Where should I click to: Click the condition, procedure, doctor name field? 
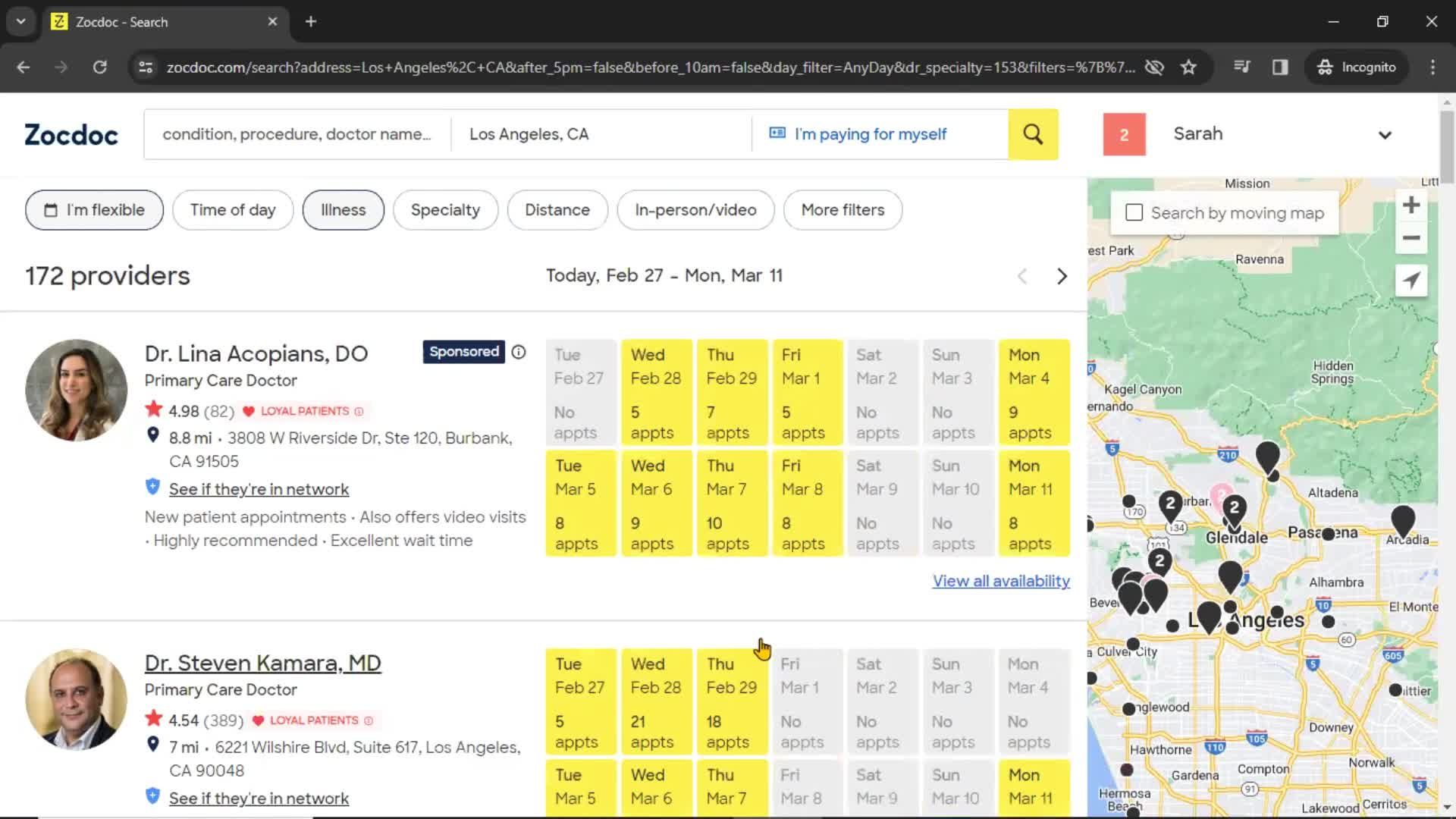[x=297, y=134]
